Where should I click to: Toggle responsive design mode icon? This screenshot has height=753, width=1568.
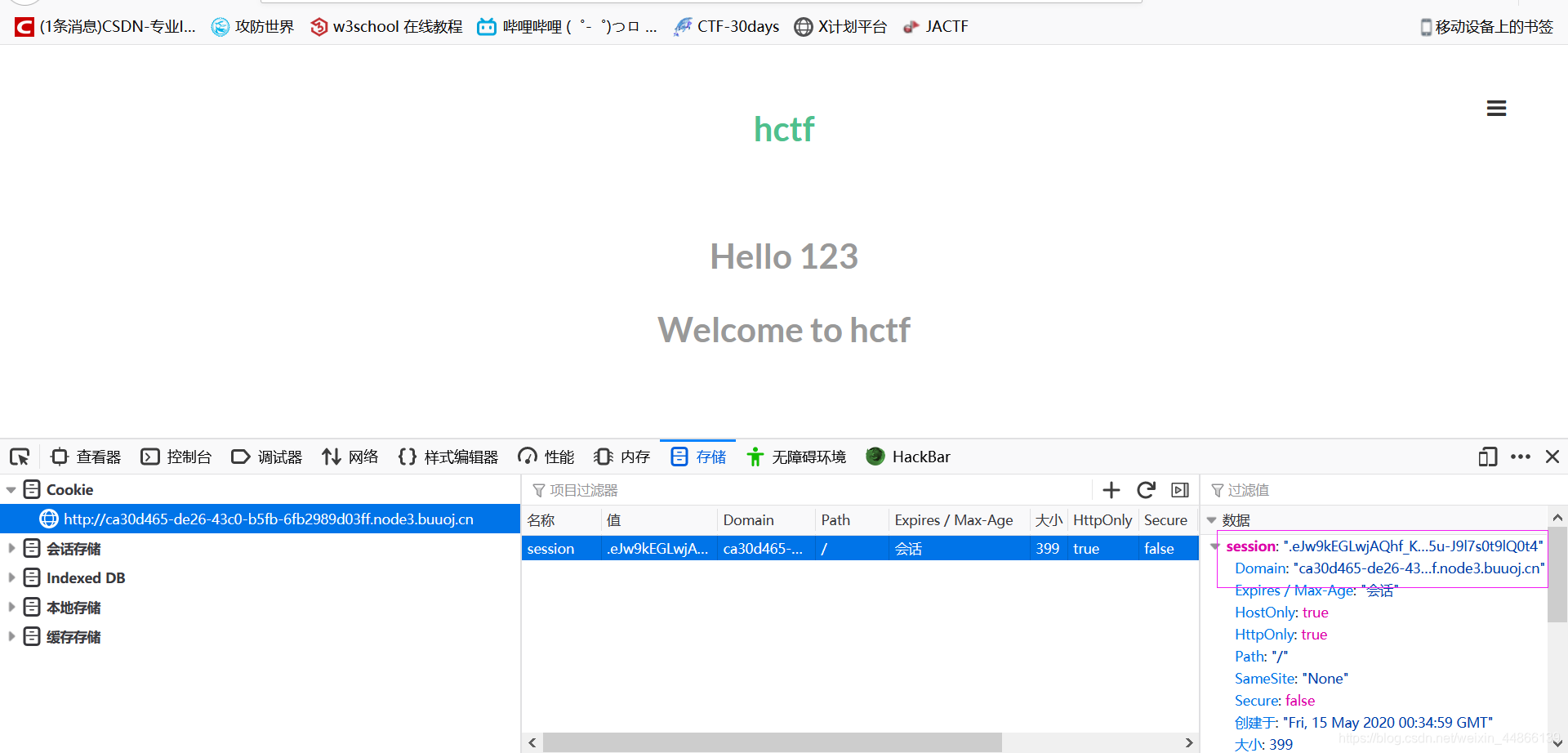coord(1487,457)
